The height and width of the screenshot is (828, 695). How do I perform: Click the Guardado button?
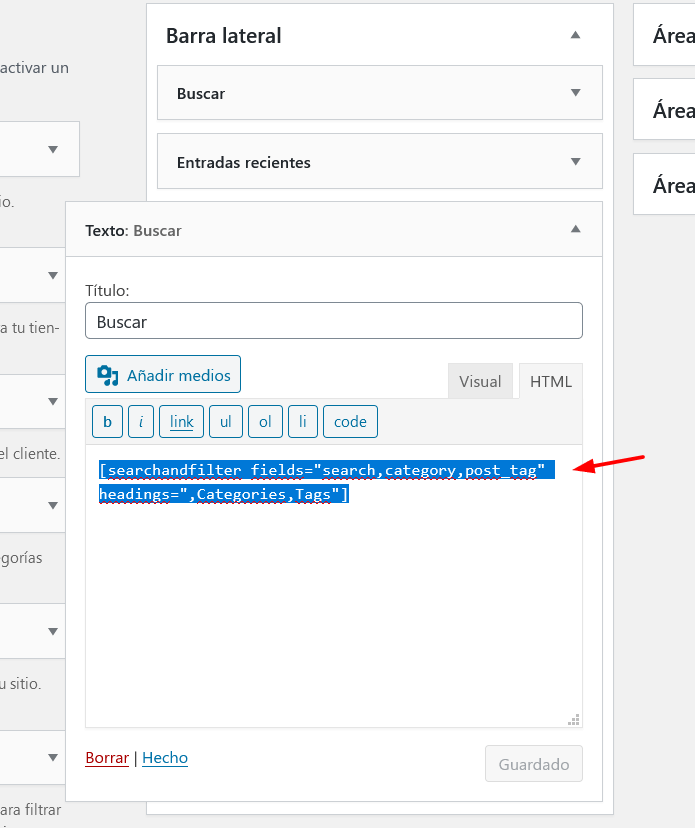pos(534,764)
